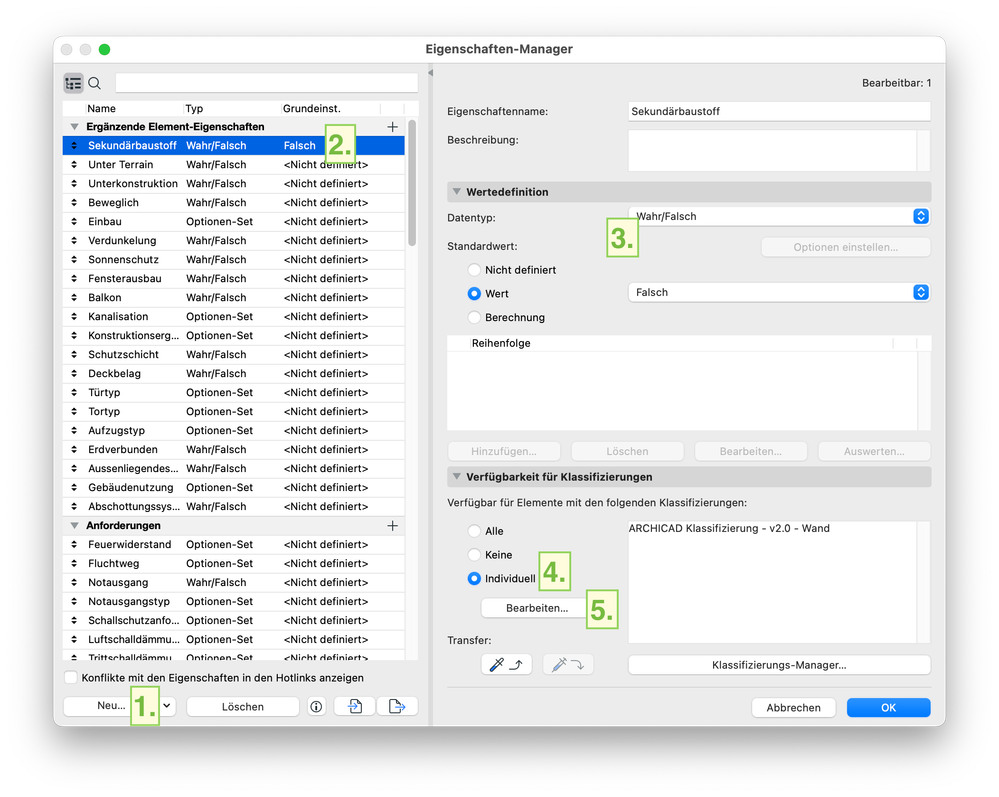Viewport: 999px width, 797px height.
Task: Collapse Ergänzende Element-Eigenschaften group
Action: [x=75, y=127]
